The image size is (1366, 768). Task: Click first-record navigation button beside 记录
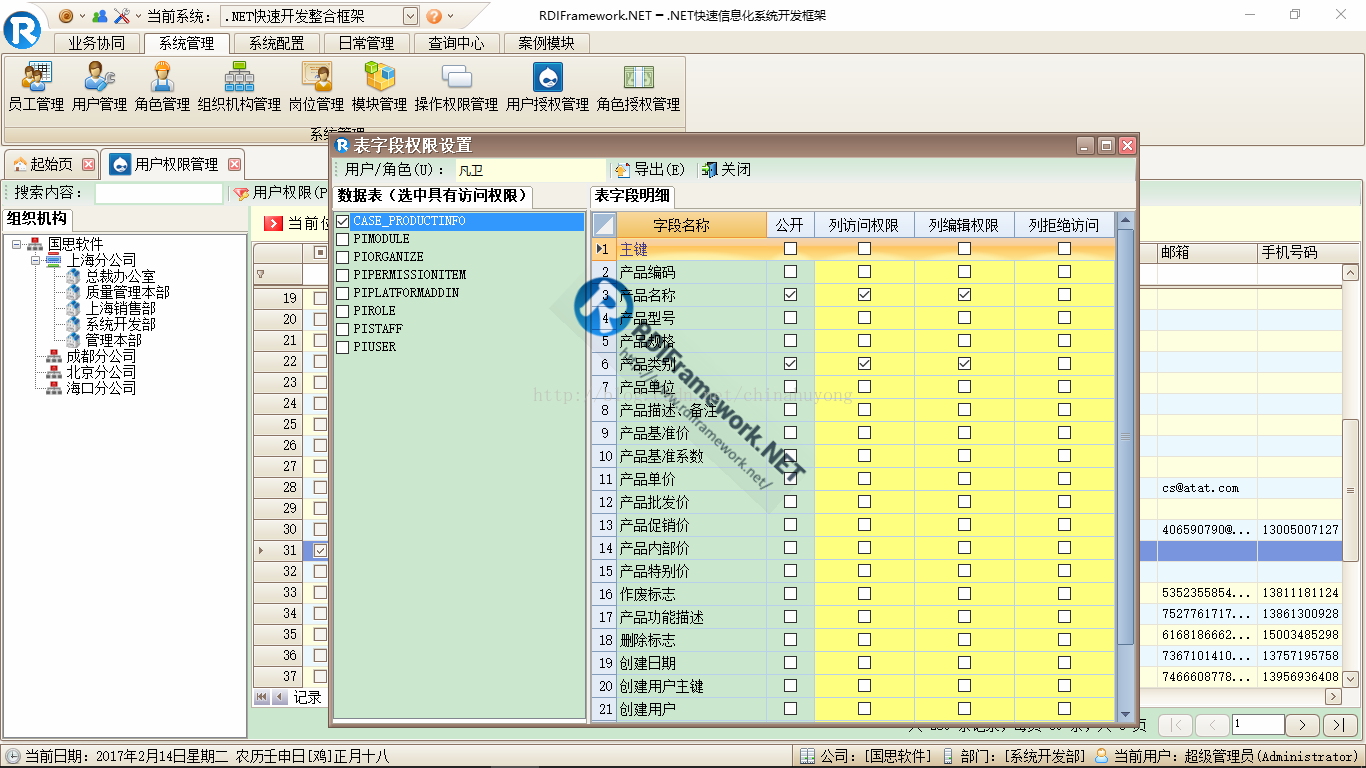262,697
